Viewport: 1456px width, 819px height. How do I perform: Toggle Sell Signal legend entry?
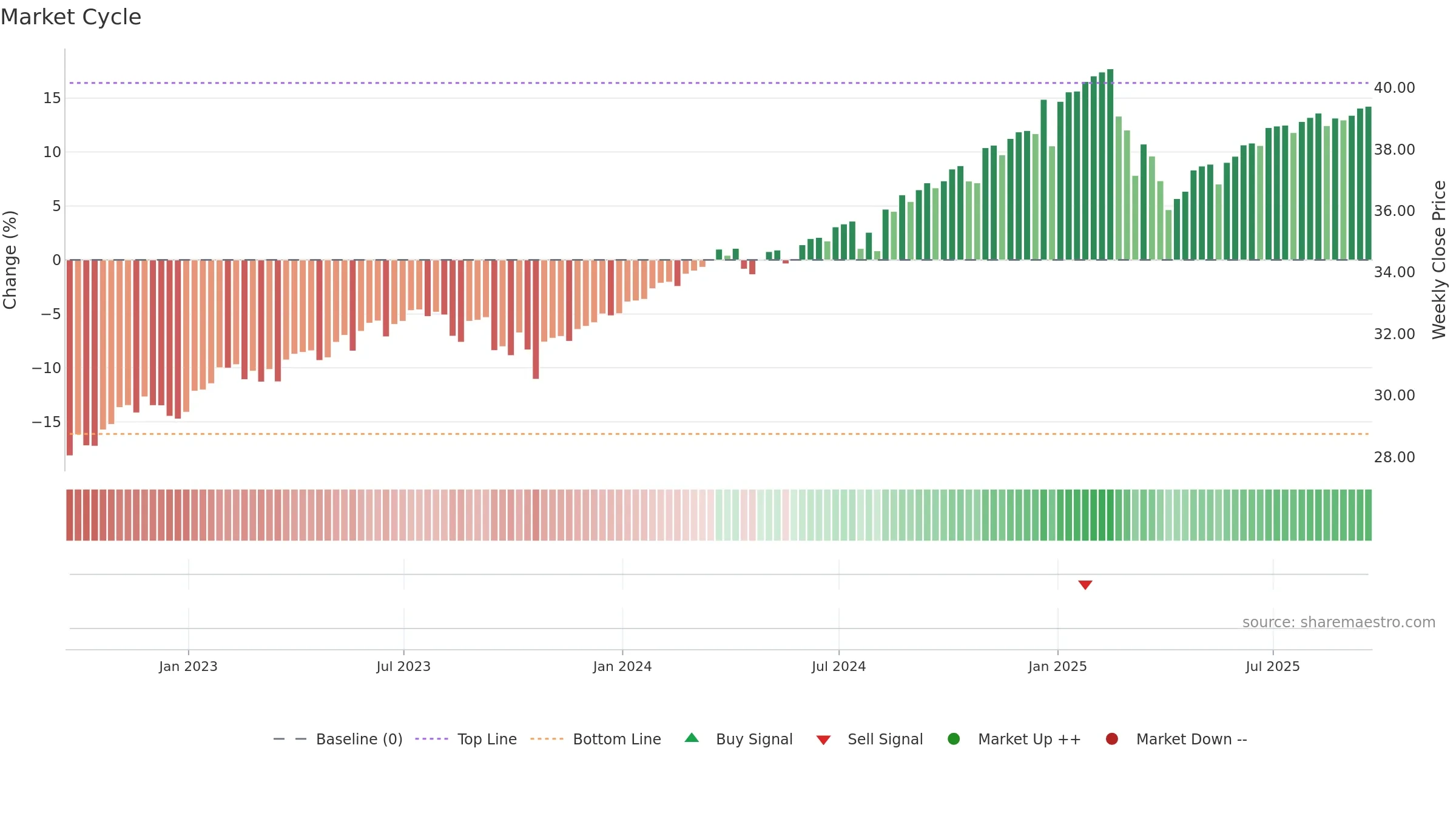click(869, 739)
